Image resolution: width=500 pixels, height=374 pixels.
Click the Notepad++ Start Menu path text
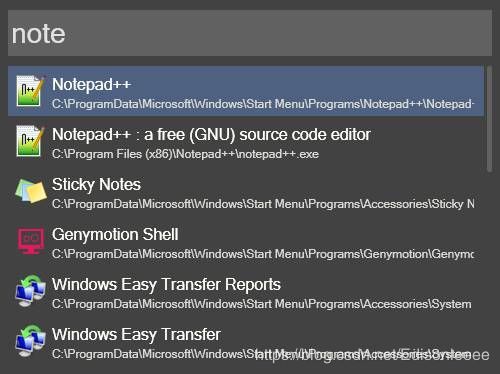click(263, 104)
